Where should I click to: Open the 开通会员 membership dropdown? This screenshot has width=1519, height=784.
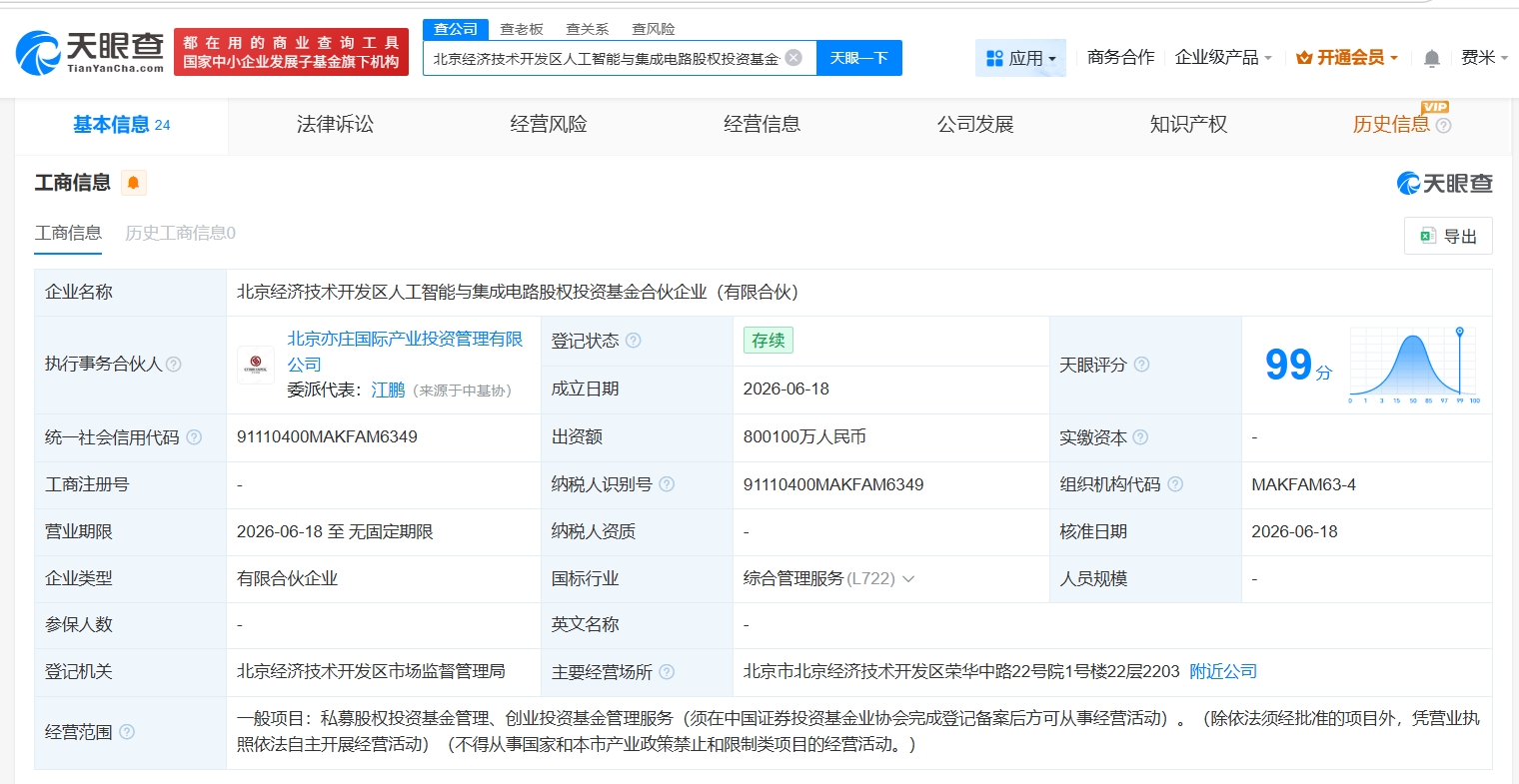[x=1346, y=58]
